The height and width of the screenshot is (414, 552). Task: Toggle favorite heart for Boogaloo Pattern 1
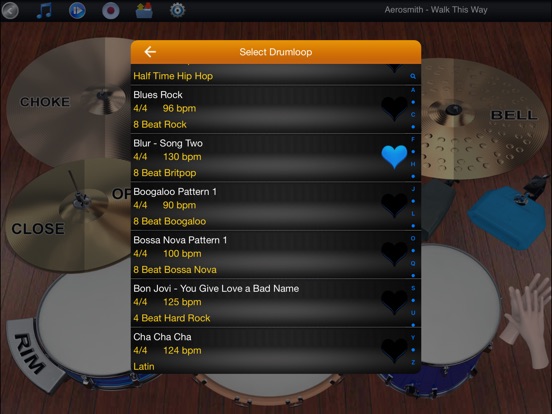pos(394,205)
